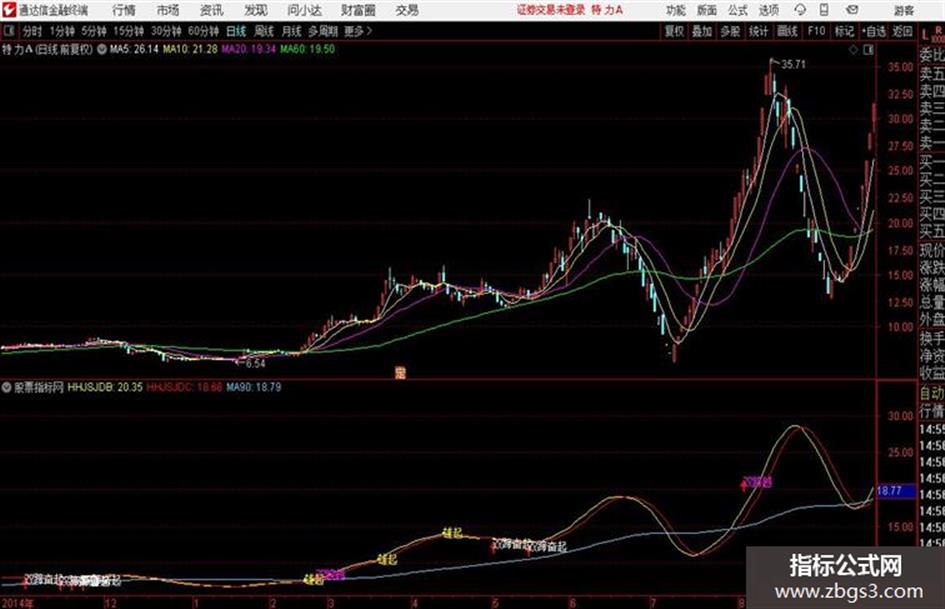Click the 6.54 low price marker

(256, 364)
